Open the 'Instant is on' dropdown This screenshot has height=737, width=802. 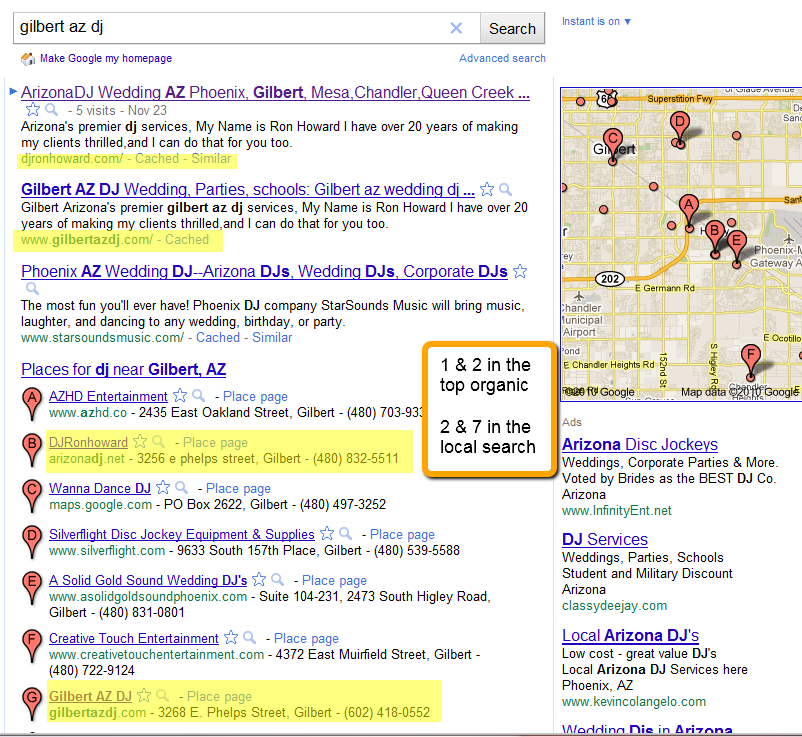596,21
